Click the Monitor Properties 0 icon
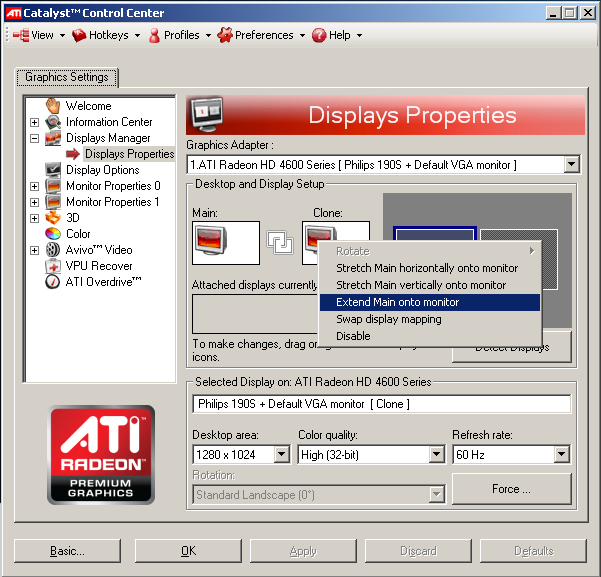Viewport: 601px width, 577px height. click(53, 186)
